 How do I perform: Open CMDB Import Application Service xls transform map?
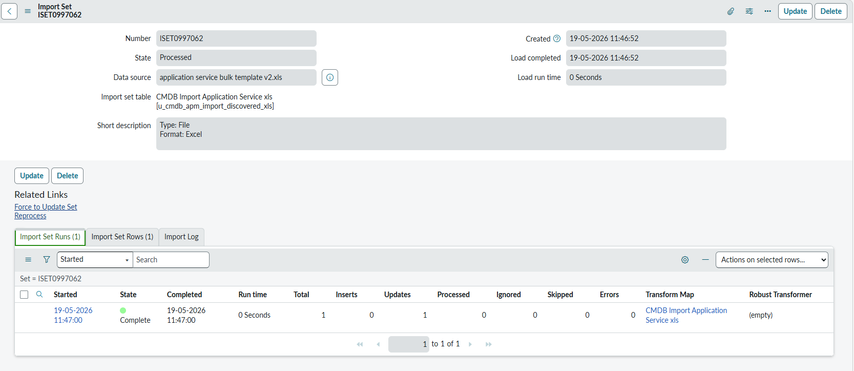coord(686,315)
